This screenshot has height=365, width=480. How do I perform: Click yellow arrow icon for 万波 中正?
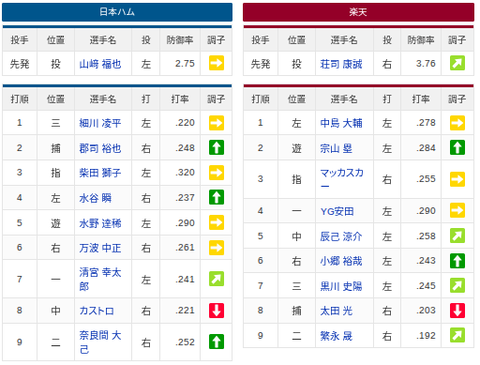point(216,247)
